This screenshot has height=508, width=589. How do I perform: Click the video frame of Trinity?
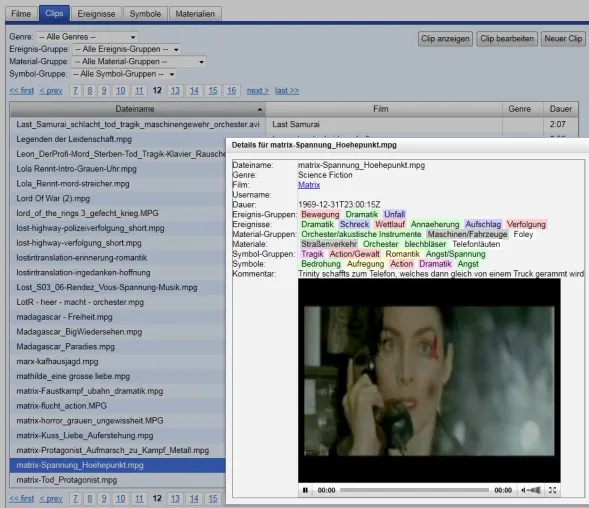coord(429,381)
